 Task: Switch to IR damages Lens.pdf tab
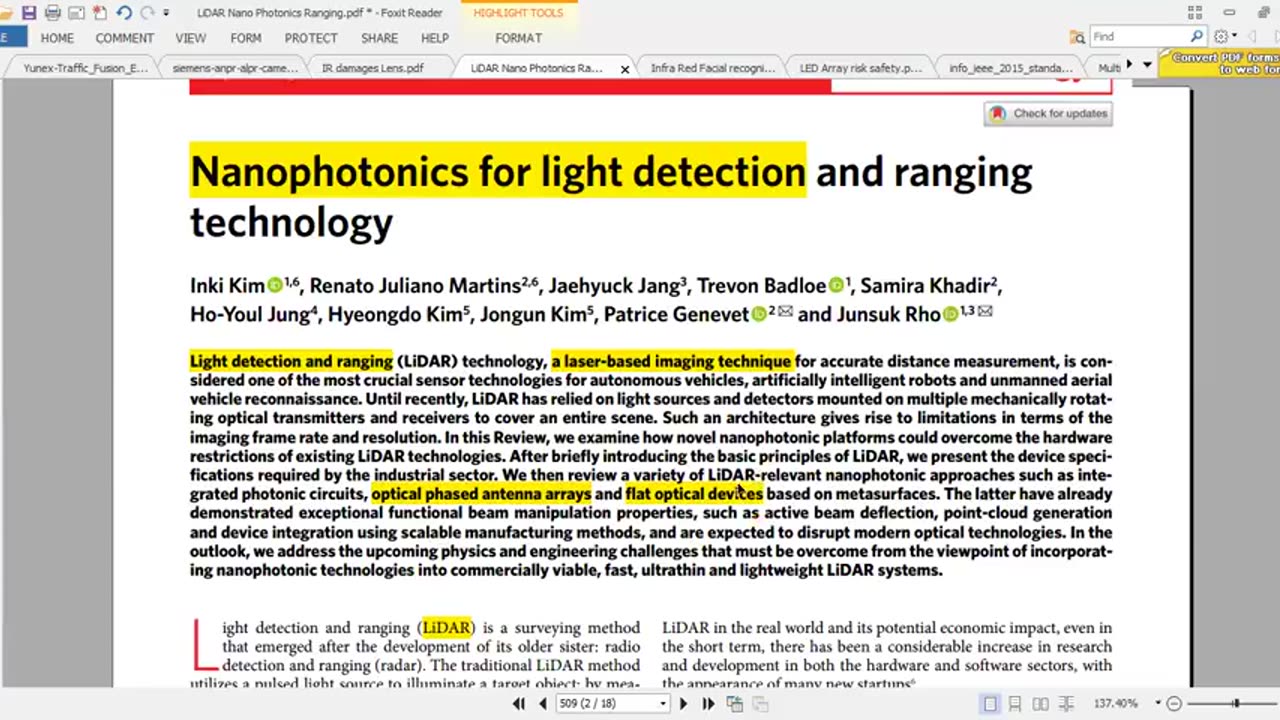pos(372,68)
